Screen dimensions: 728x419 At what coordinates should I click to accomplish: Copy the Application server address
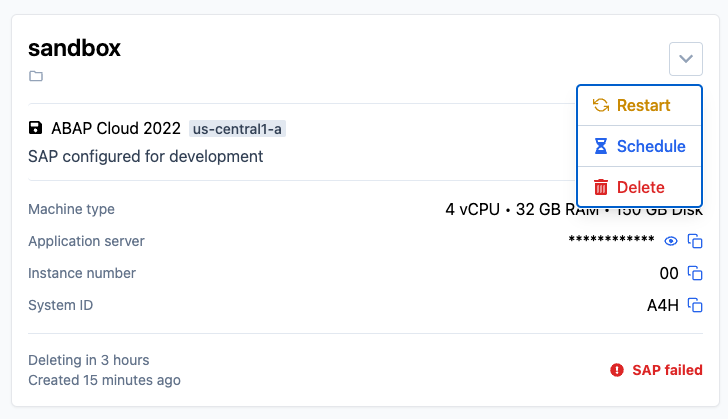tap(695, 241)
